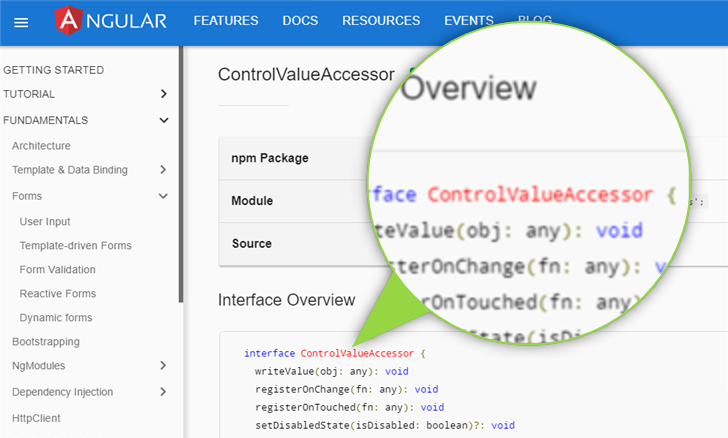
Task: Open the hamburger navigation menu
Action: click(21, 22)
